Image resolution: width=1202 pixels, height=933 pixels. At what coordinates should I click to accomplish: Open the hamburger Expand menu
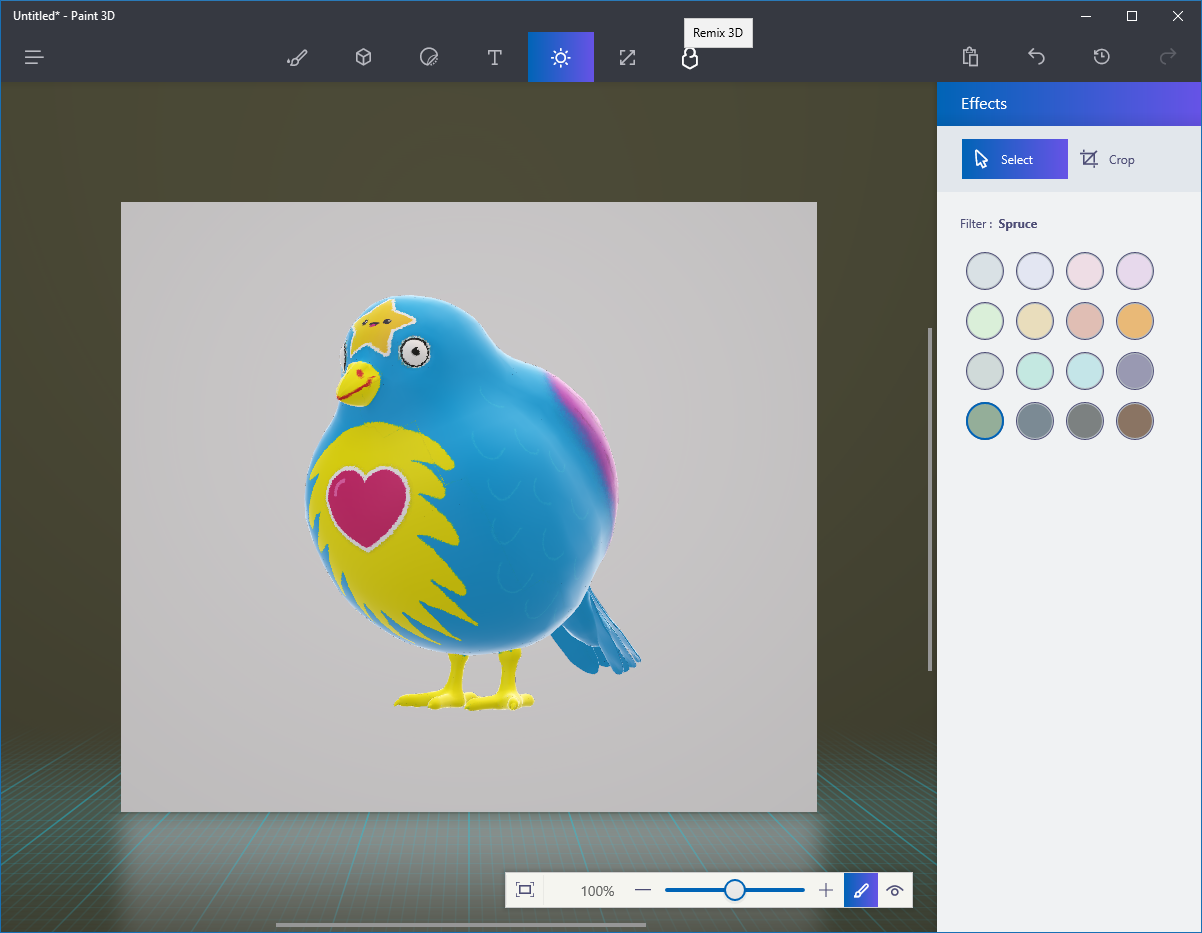[x=34, y=57]
